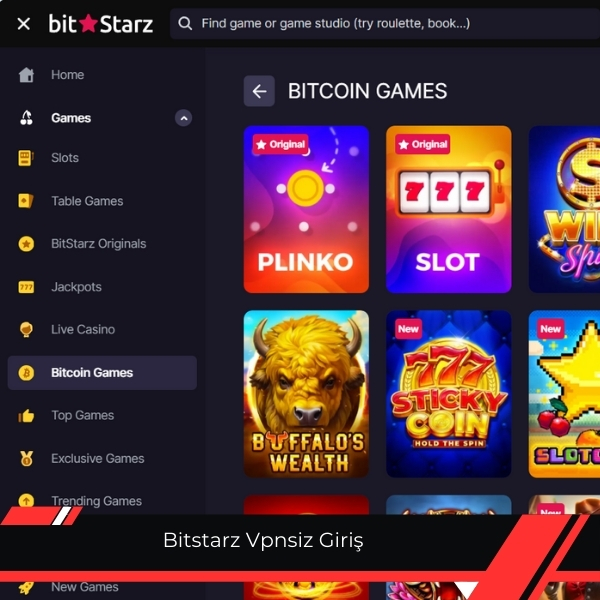The height and width of the screenshot is (600, 600).
Task: Click the Home house icon
Action: pyautogui.click(x=26, y=75)
